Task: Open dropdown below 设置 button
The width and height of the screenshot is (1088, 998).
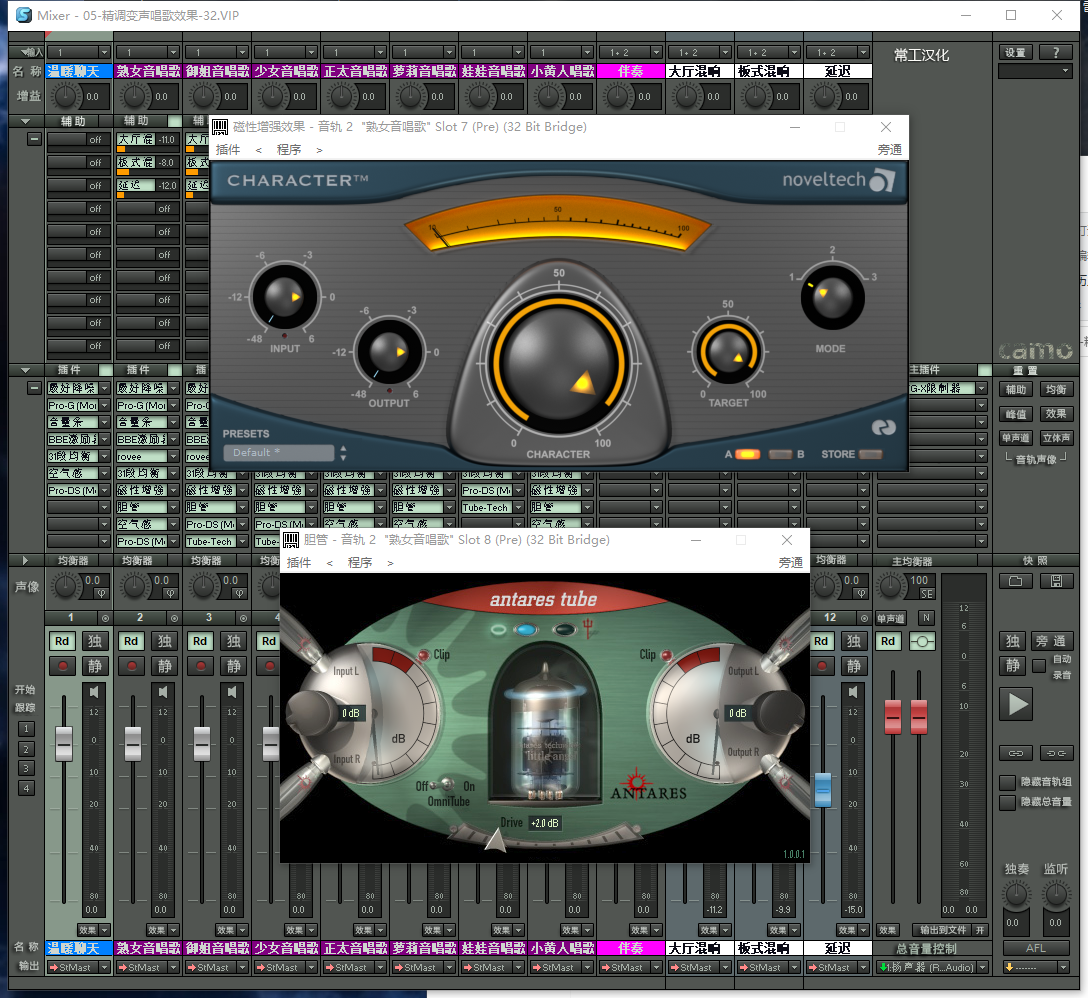Action: (x=1035, y=71)
